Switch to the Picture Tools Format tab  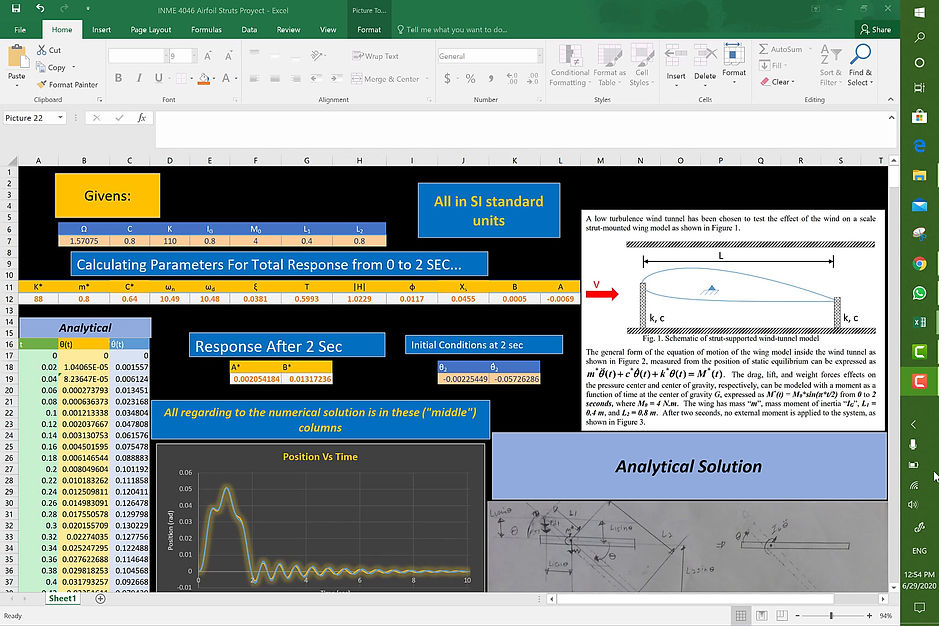369,29
